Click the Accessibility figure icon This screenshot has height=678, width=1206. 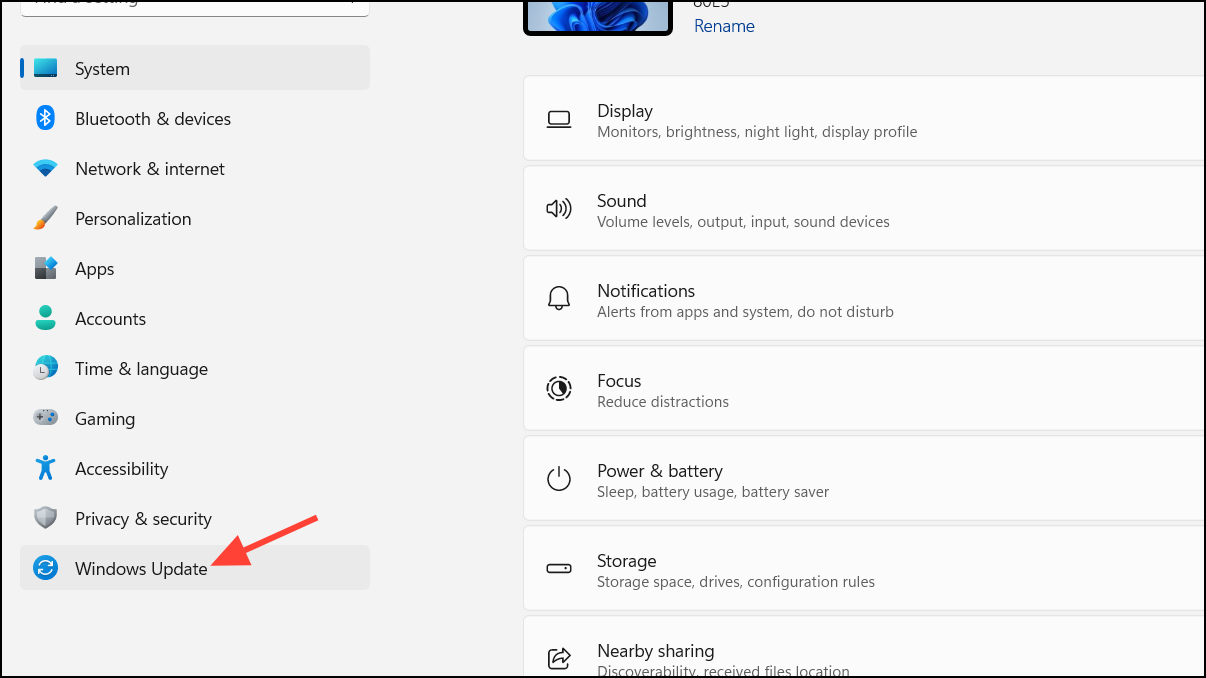click(46, 468)
